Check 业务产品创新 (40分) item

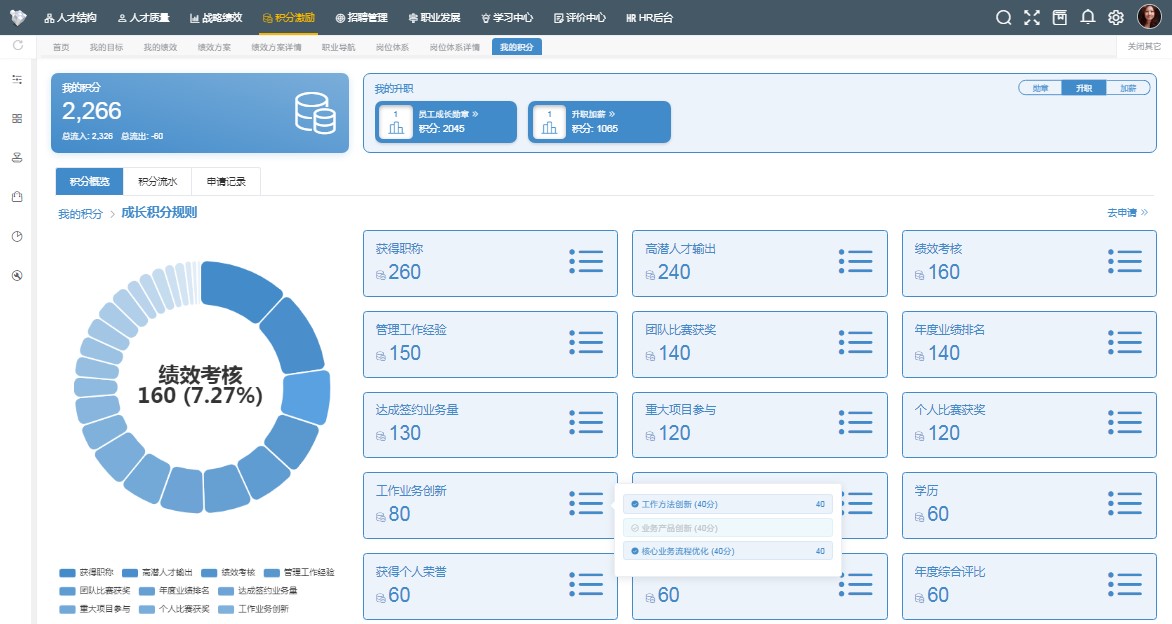635,528
